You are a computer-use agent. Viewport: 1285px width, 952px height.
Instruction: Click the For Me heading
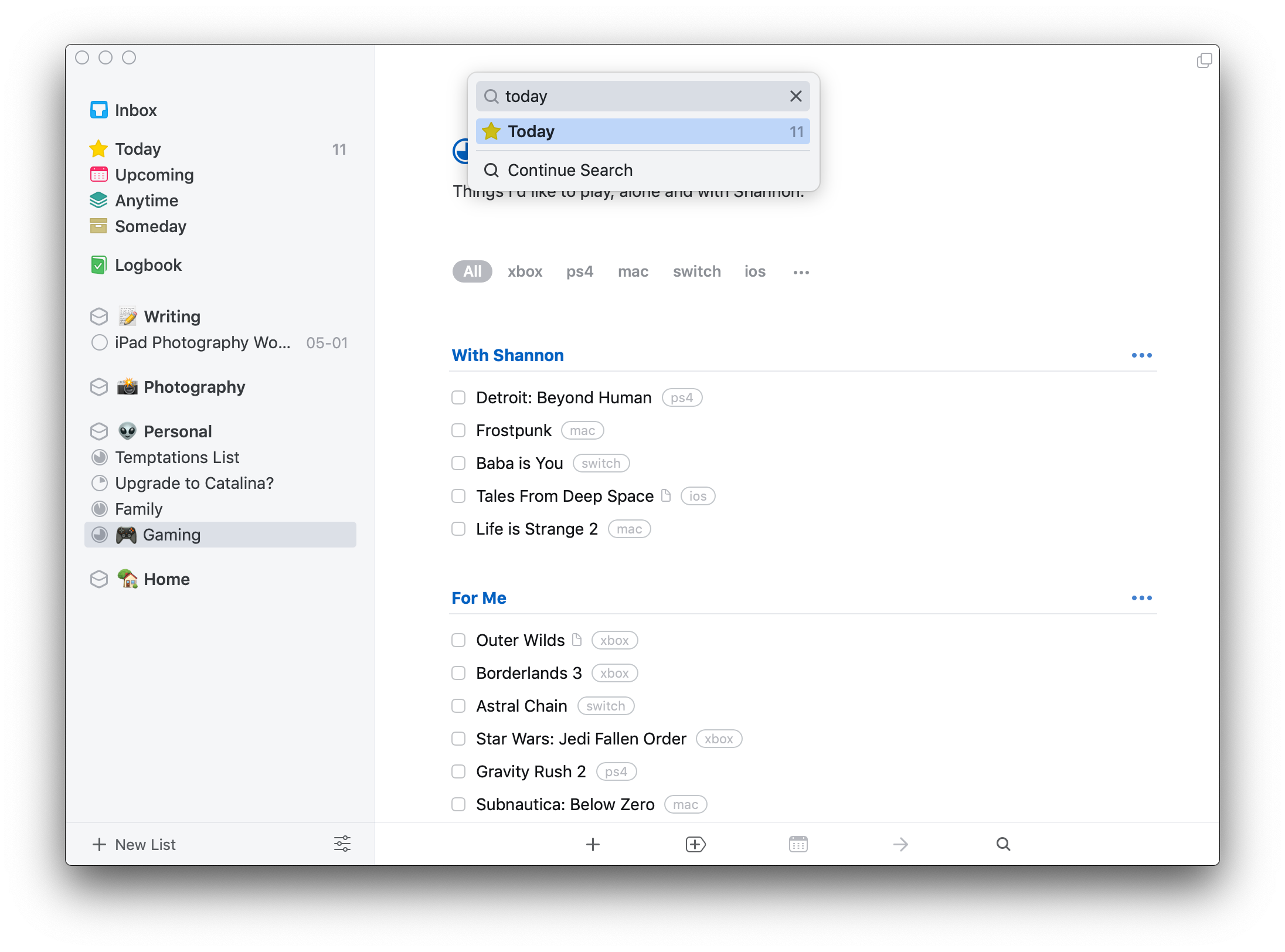479,598
